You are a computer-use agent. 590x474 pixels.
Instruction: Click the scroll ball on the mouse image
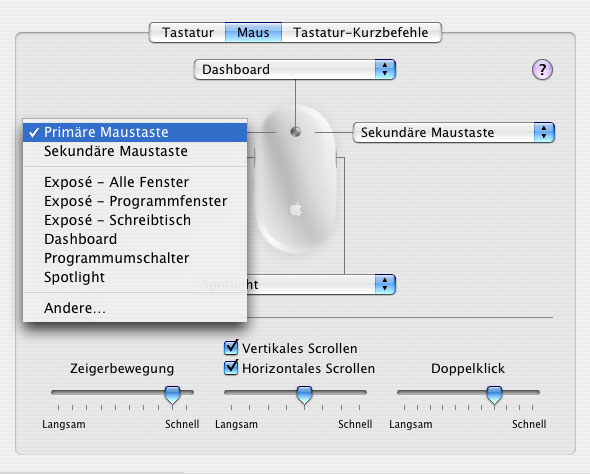[296, 132]
